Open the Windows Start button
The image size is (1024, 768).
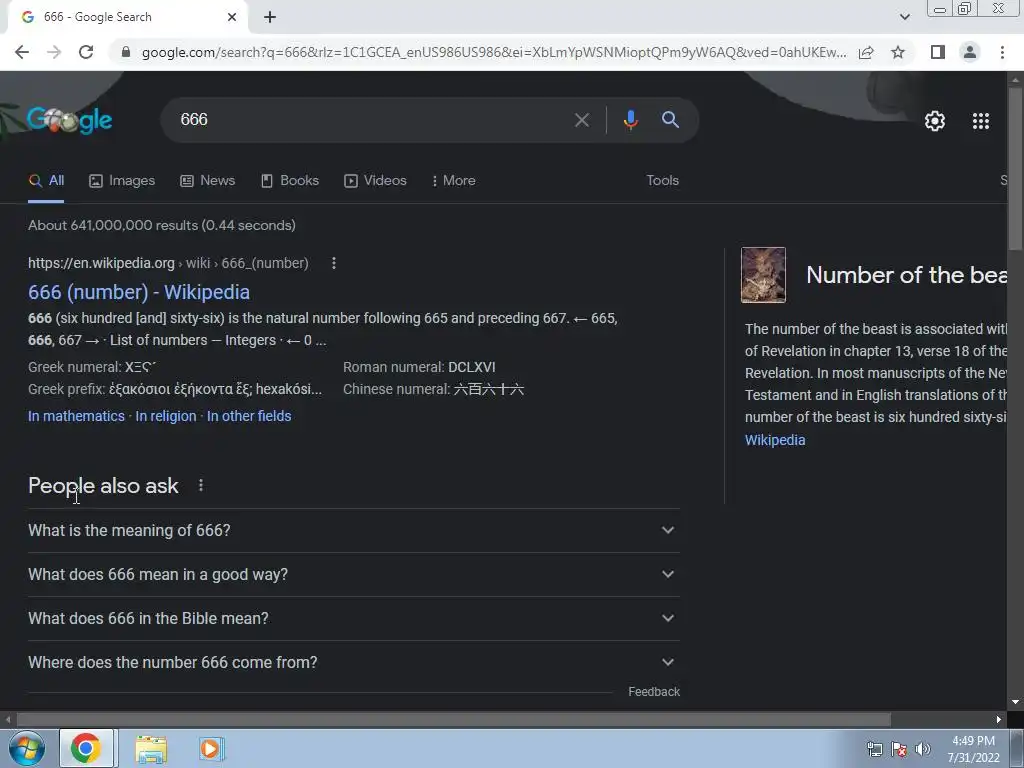[x=26, y=748]
